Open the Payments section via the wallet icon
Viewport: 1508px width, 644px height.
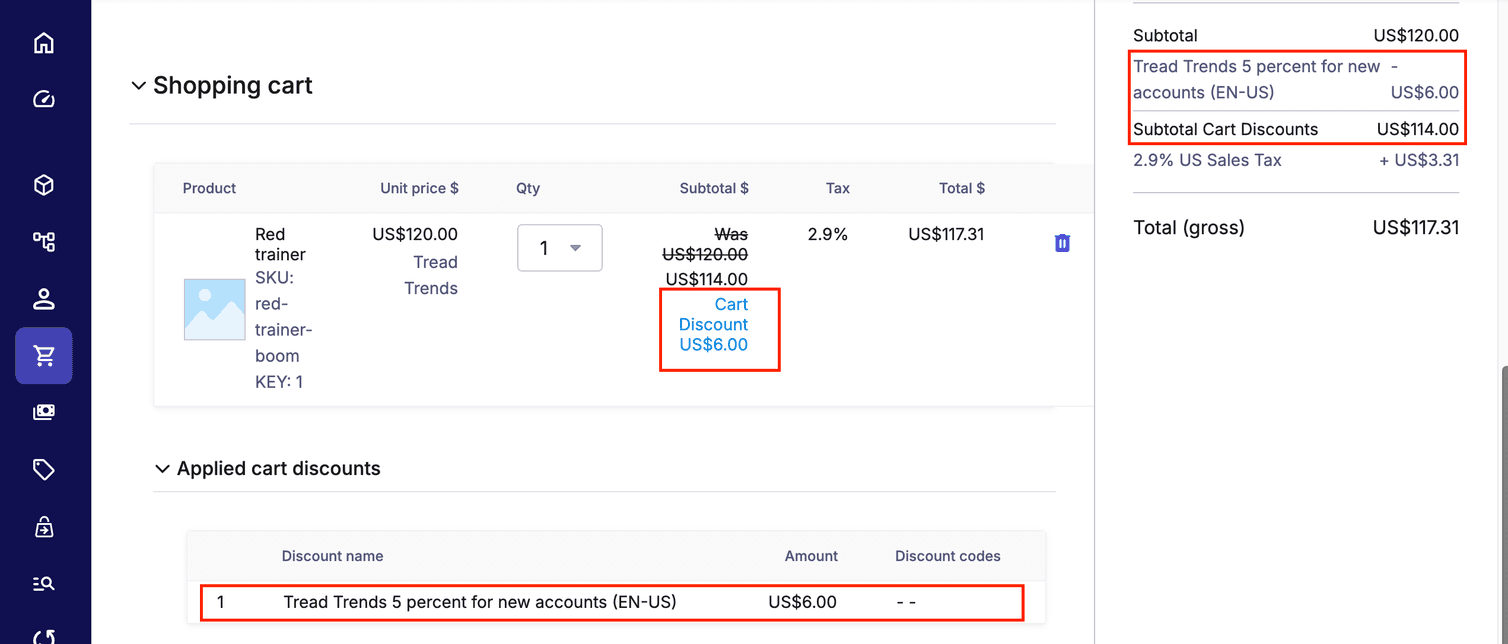(x=44, y=411)
